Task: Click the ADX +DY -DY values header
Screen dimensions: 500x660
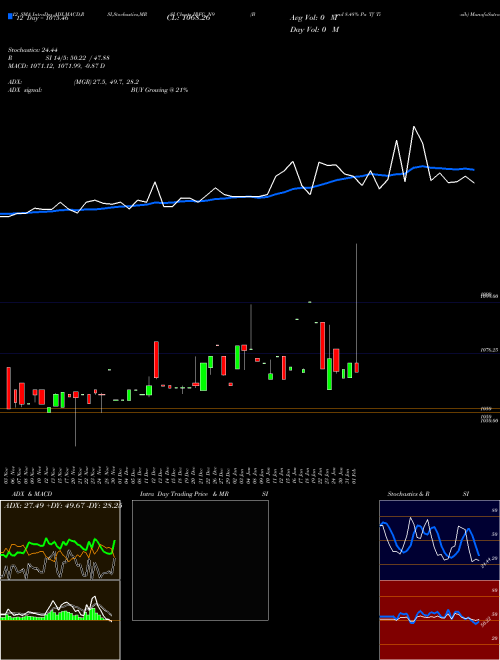Action: [x=63, y=505]
